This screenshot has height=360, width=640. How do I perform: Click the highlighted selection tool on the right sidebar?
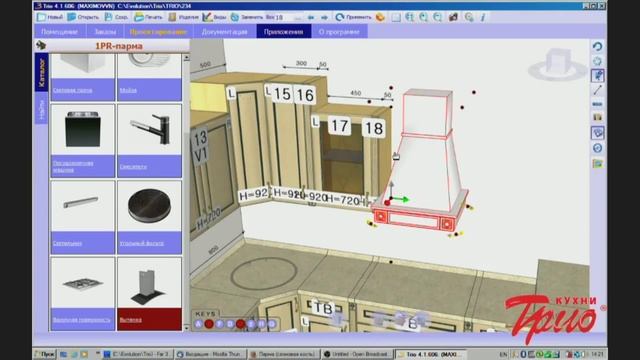(x=598, y=76)
